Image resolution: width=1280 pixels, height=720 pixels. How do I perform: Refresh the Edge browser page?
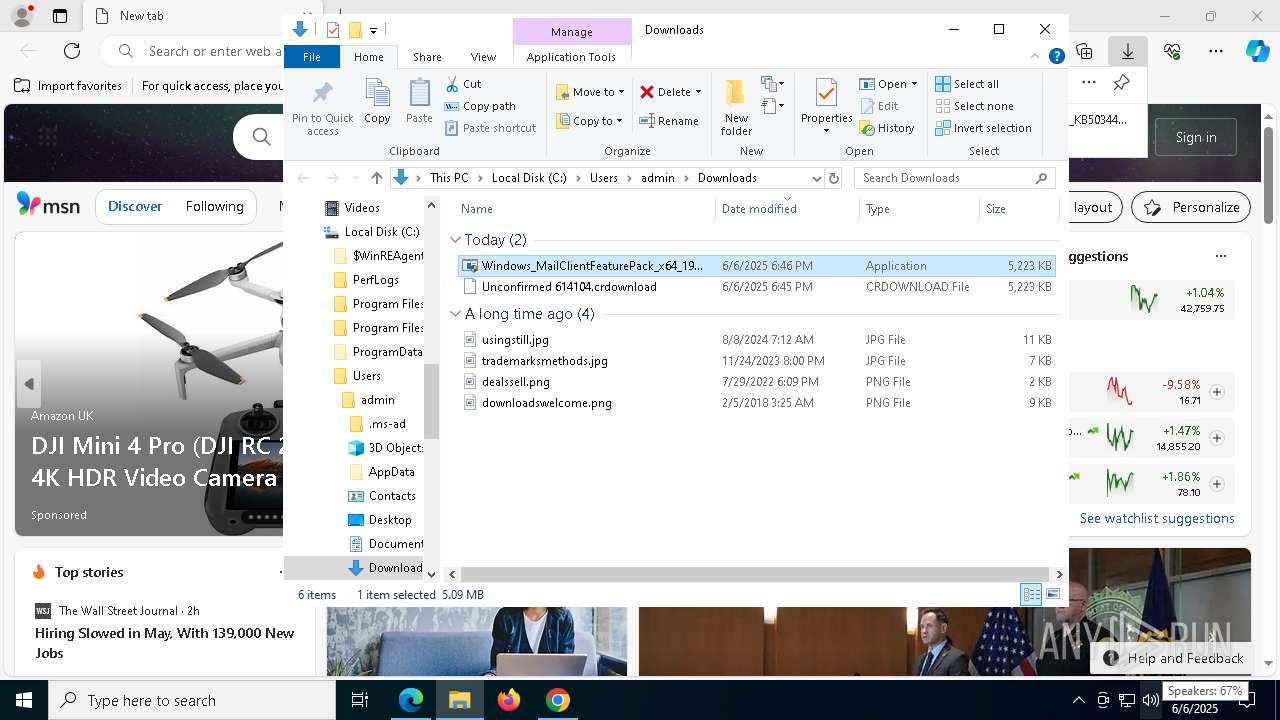(x=72, y=51)
